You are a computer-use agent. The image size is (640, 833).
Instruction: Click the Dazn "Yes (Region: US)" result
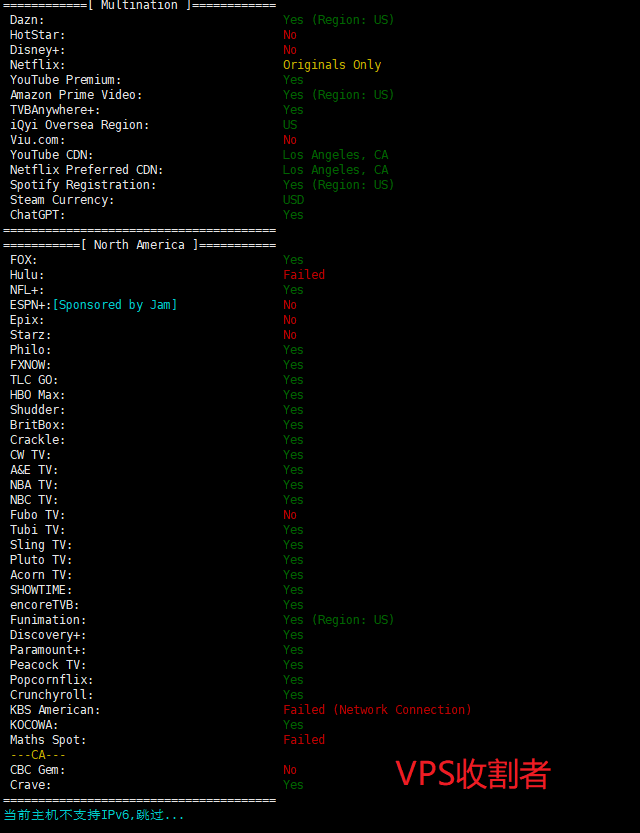[x=338, y=20]
